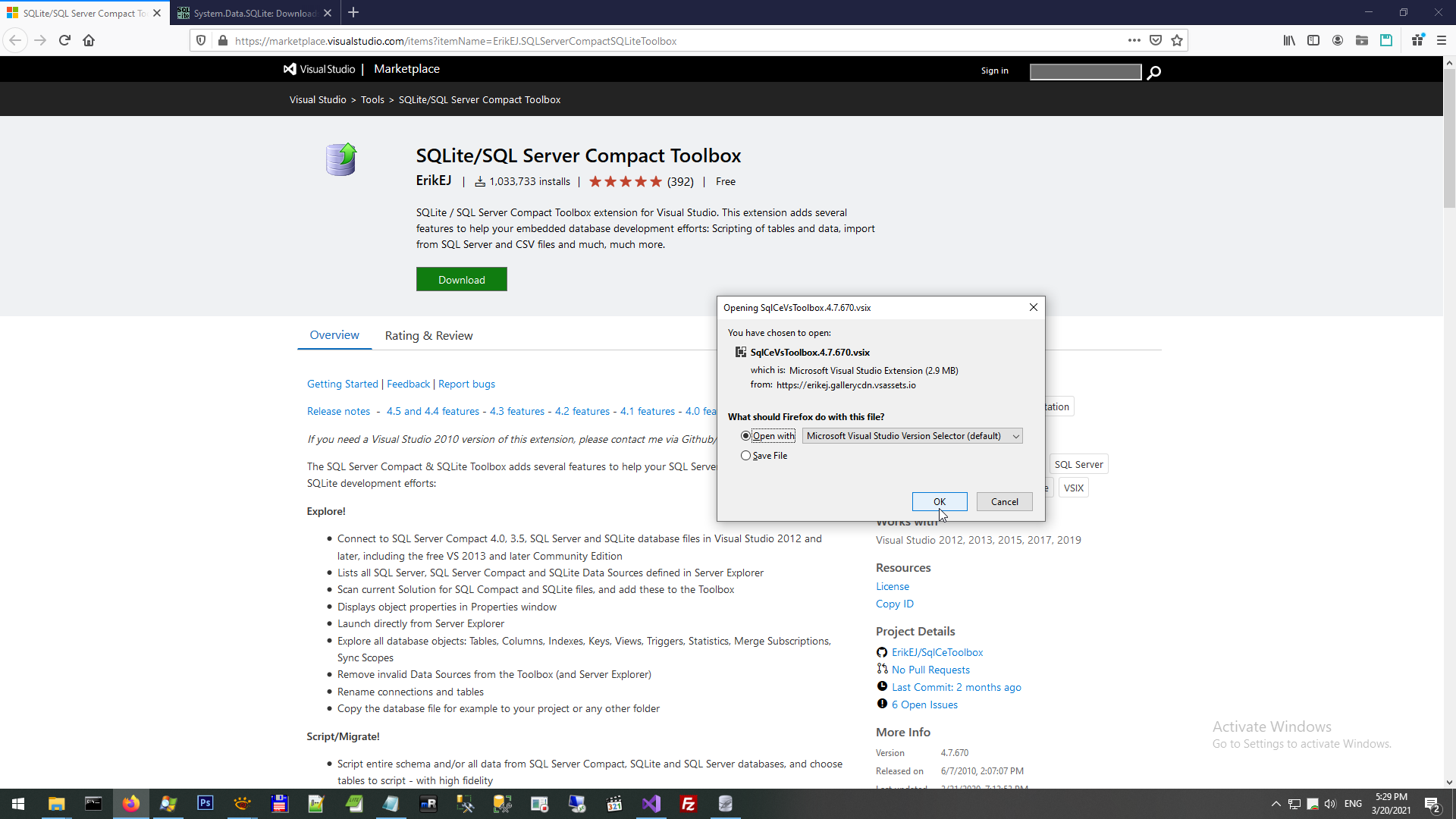Open Firefox Library icon in toolbar

coord(1289,41)
